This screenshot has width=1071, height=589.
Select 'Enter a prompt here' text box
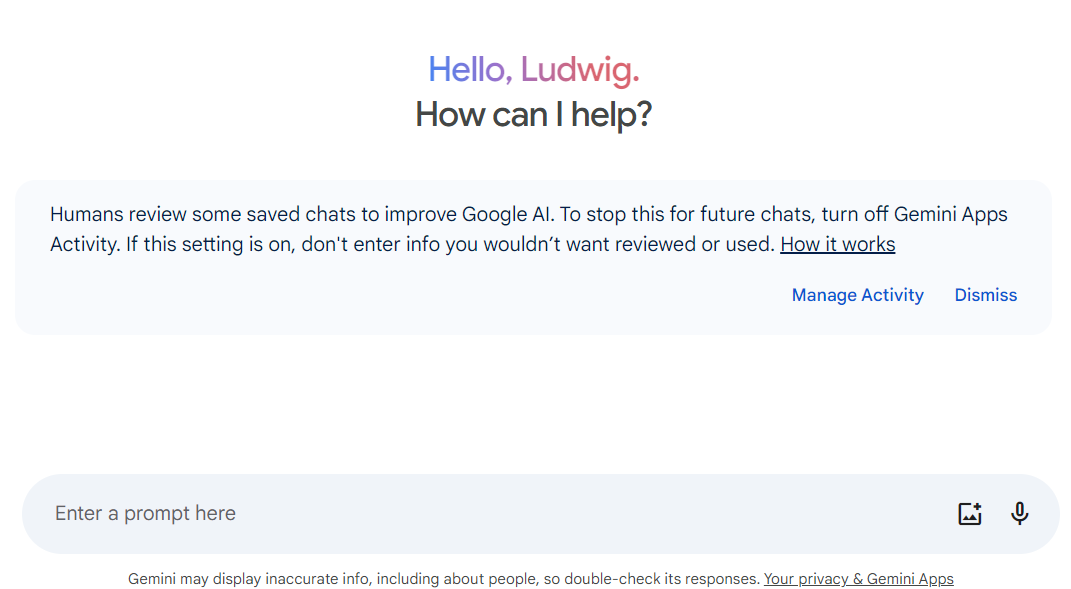[x=400, y=513]
